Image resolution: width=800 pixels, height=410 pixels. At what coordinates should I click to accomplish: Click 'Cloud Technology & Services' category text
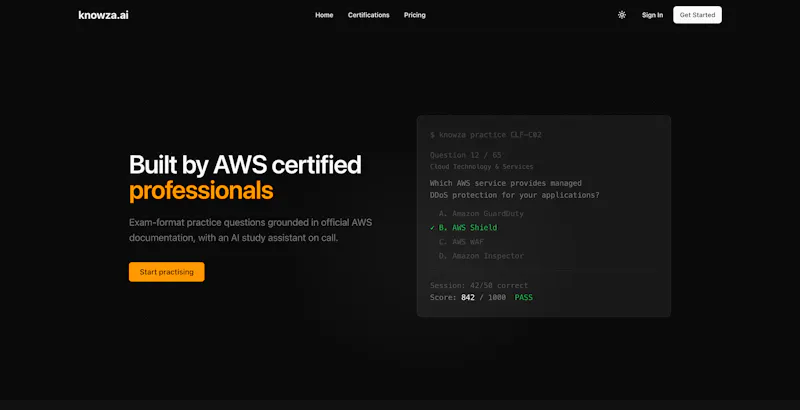coord(481,167)
